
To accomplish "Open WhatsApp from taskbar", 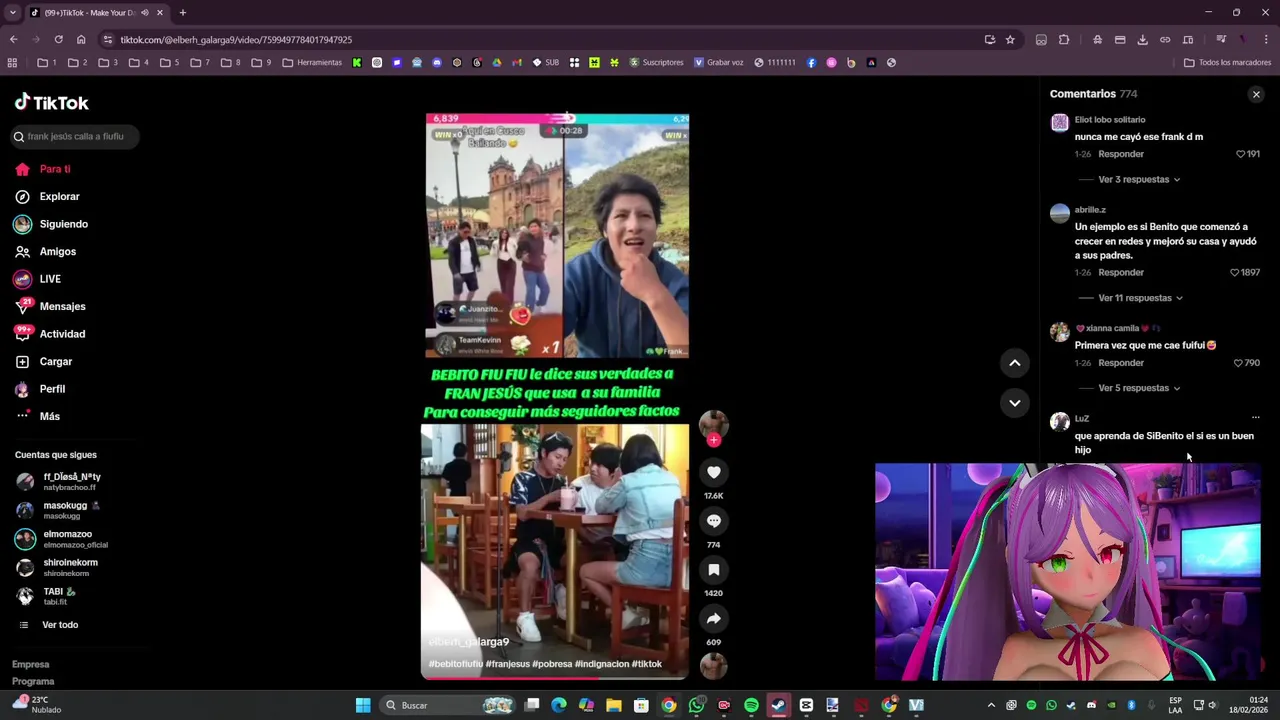I will 696,705.
